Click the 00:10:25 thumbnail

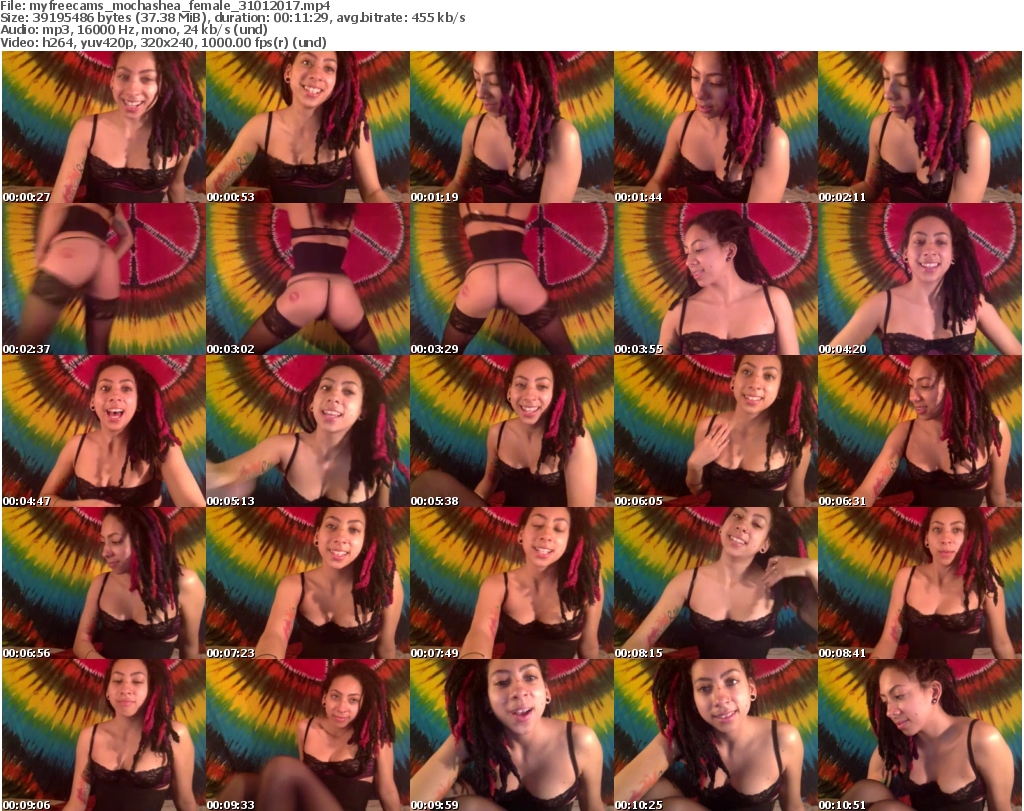(x=715, y=735)
